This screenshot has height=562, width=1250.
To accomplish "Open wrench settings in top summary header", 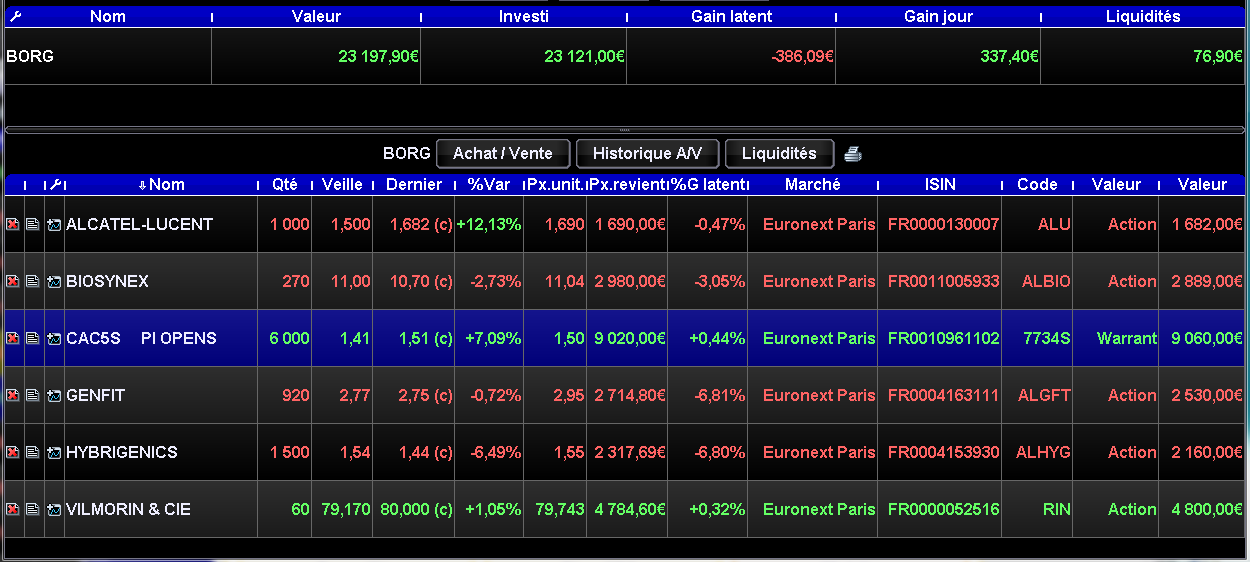I will [13, 16].
